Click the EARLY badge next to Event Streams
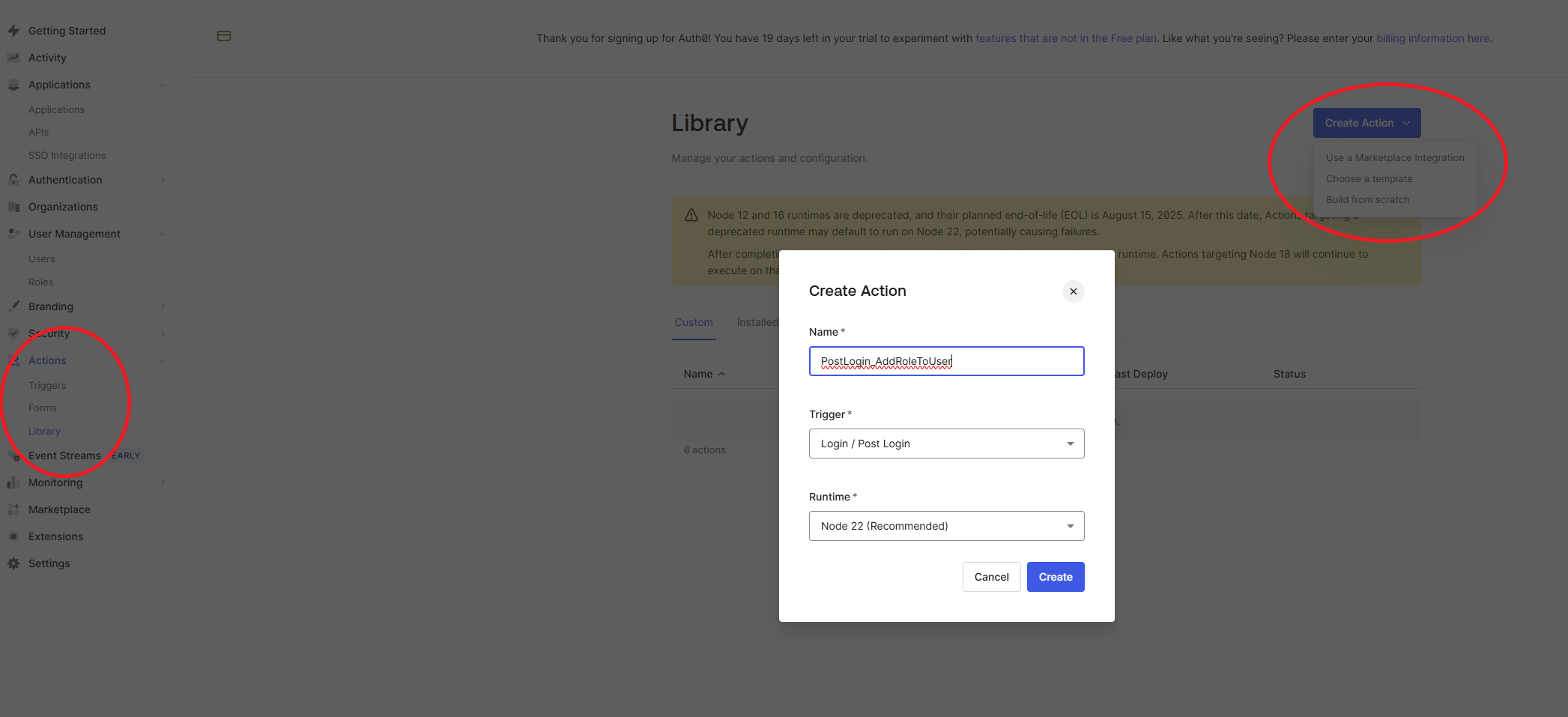 [126, 456]
